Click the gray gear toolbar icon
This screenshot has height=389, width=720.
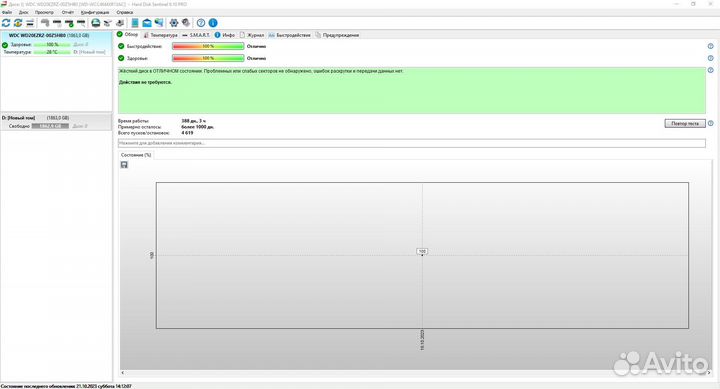[186, 23]
